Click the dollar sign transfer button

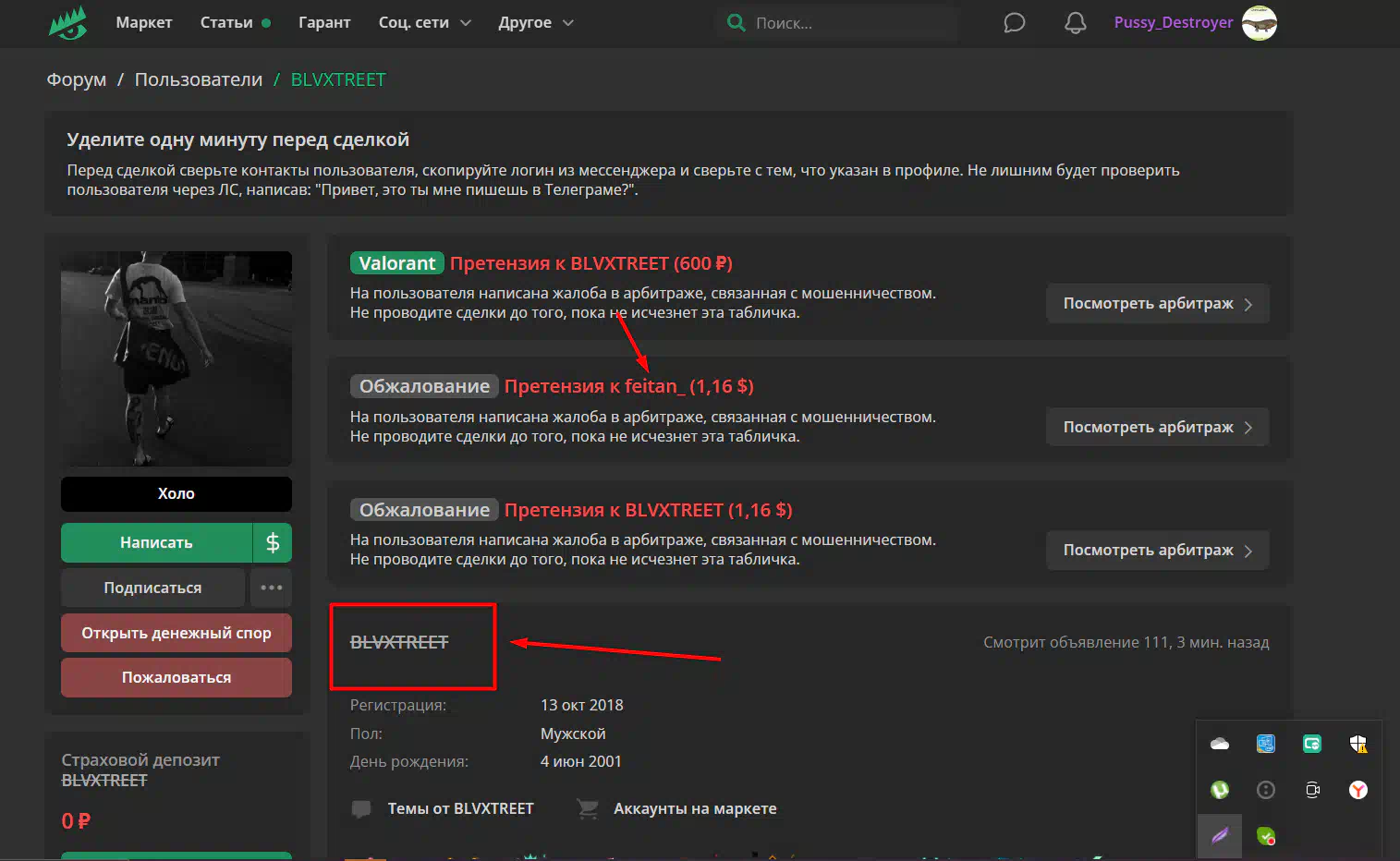[x=273, y=542]
